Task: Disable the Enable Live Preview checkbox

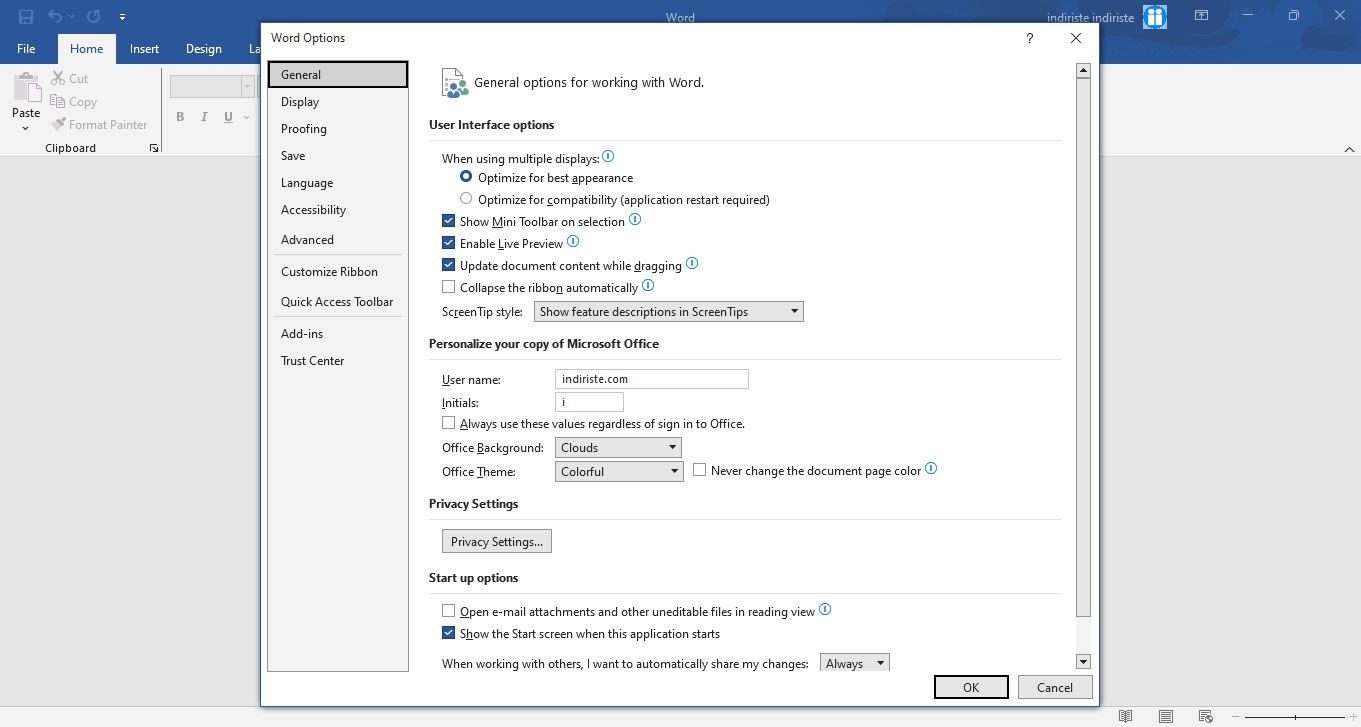Action: [448, 243]
